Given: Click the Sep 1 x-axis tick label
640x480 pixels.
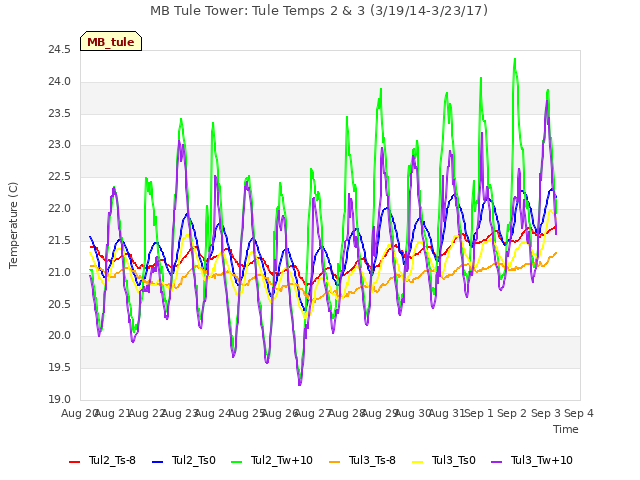Looking at the screenshot, I should [479, 413].
